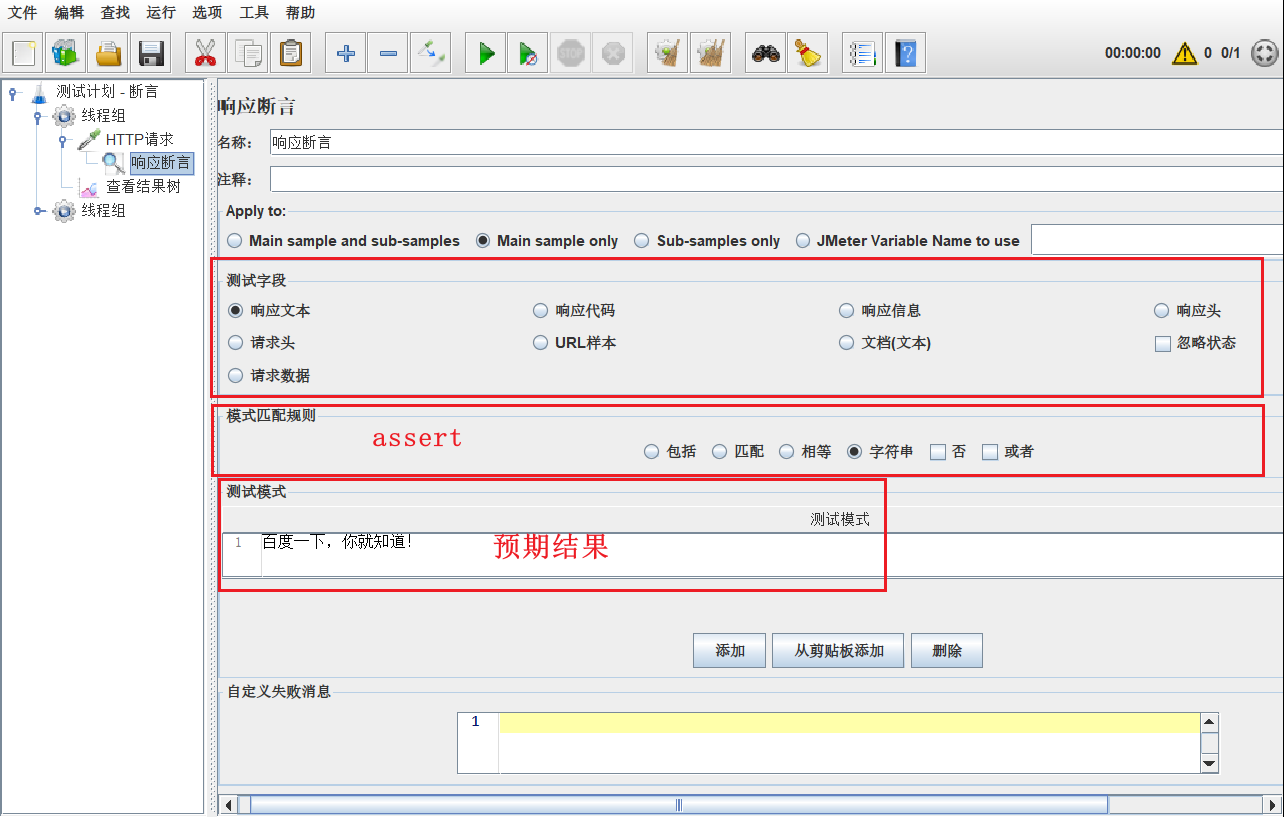Select the 文档(文本) radio button
Screen dimensions: 1284x817
tap(847, 343)
